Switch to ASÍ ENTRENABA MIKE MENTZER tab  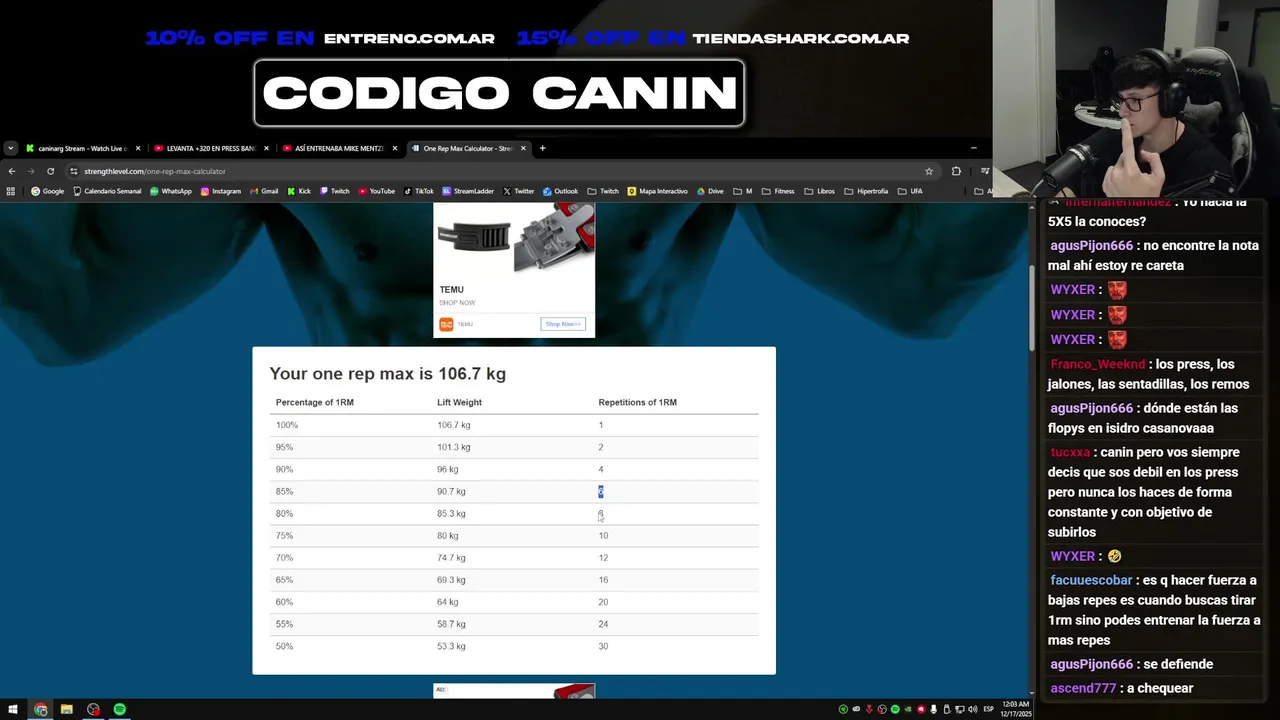point(338,148)
